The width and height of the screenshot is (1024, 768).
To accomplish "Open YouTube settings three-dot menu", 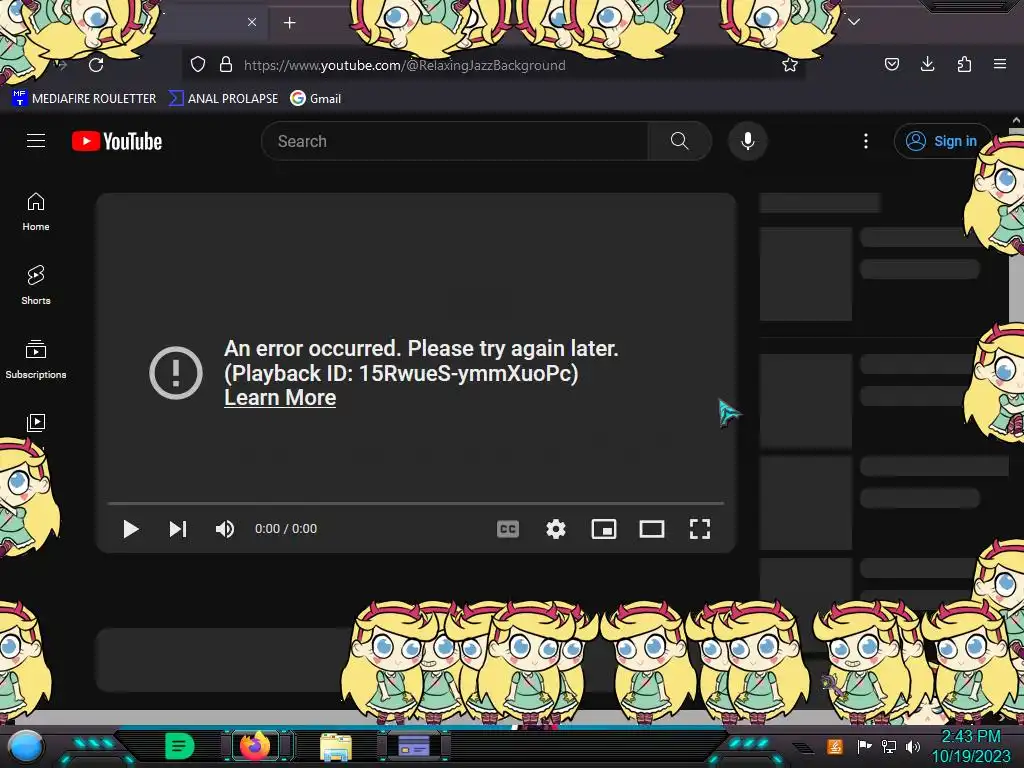I will pyautogui.click(x=866, y=141).
